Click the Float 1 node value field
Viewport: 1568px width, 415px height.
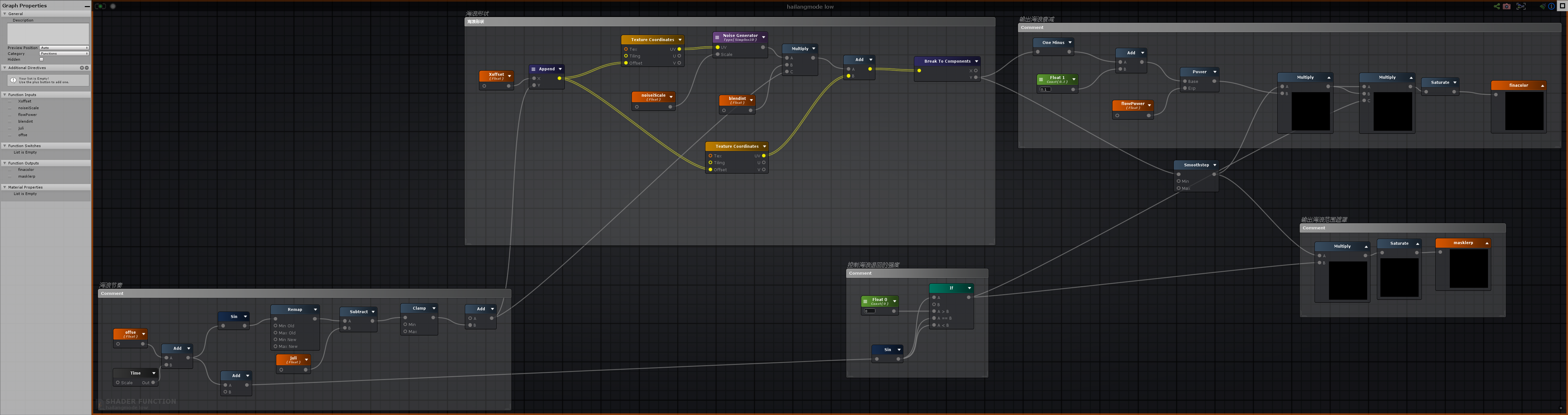pos(1045,89)
